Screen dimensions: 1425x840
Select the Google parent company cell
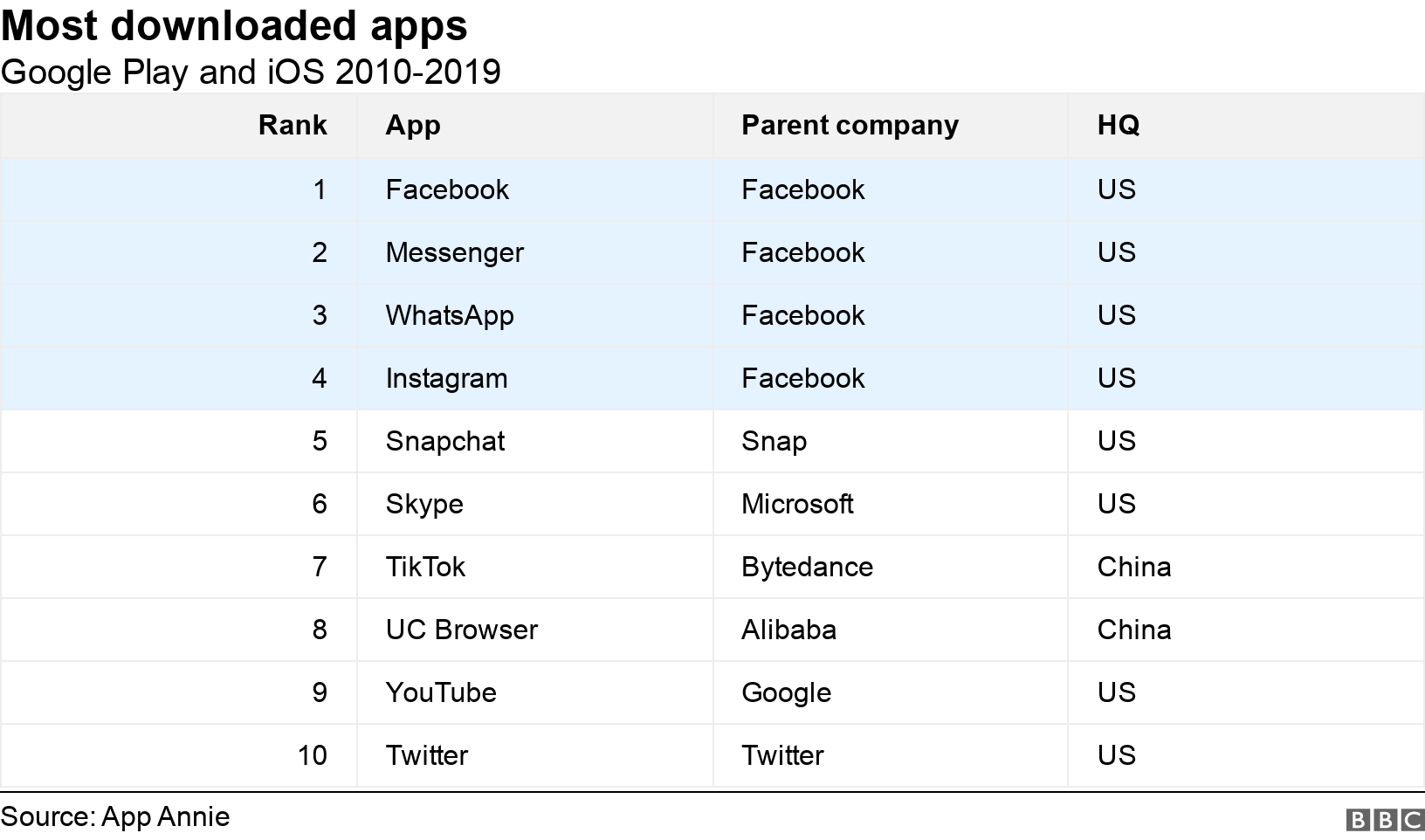pos(786,692)
